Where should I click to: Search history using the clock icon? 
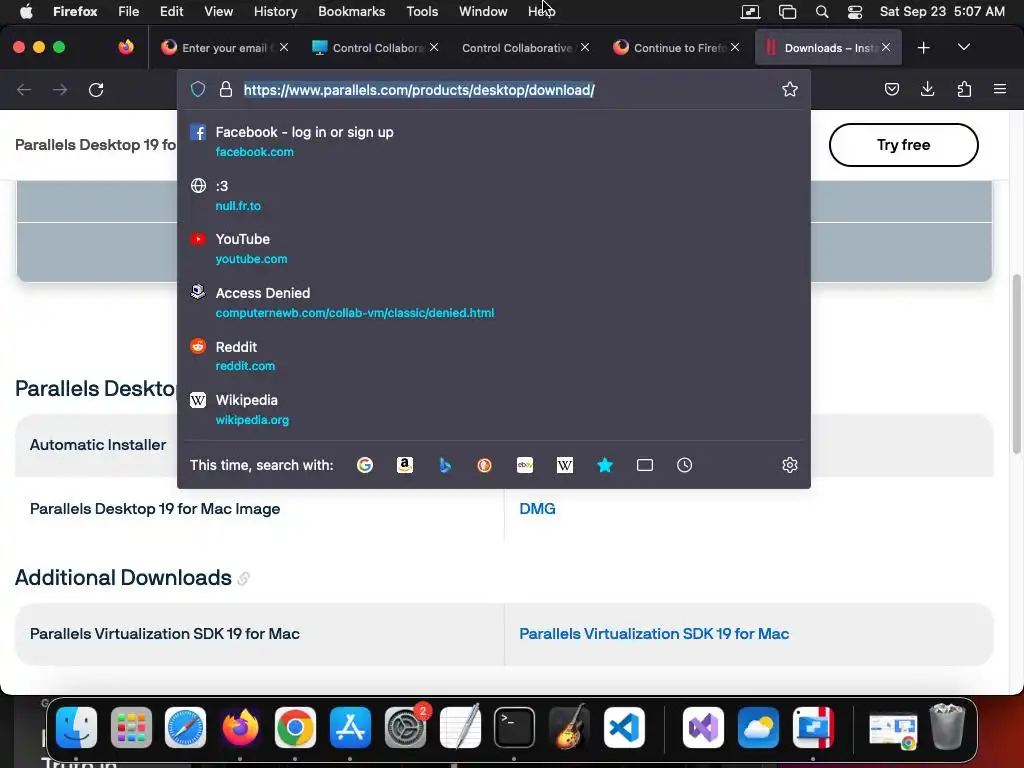684,465
